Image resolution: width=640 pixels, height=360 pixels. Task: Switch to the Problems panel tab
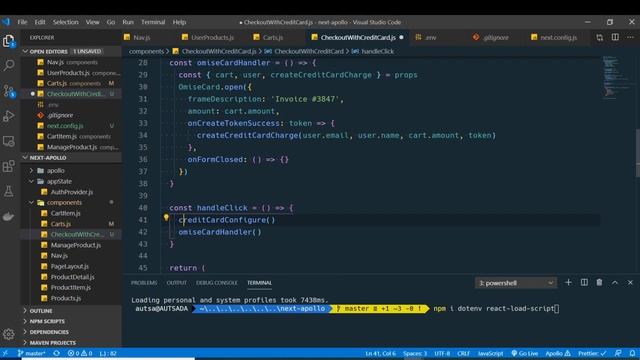tap(144, 283)
